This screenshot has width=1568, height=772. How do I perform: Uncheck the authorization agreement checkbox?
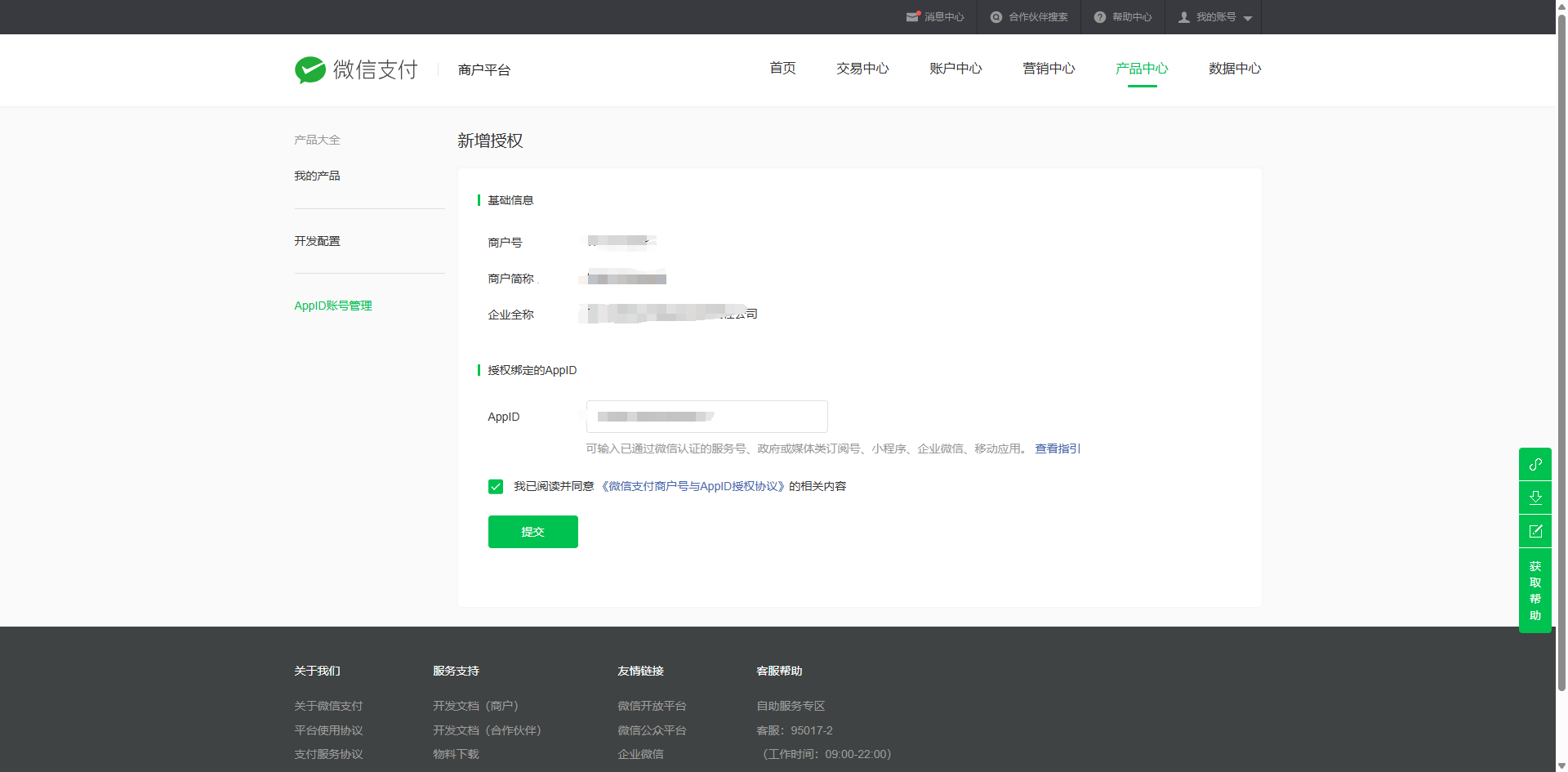click(x=496, y=487)
